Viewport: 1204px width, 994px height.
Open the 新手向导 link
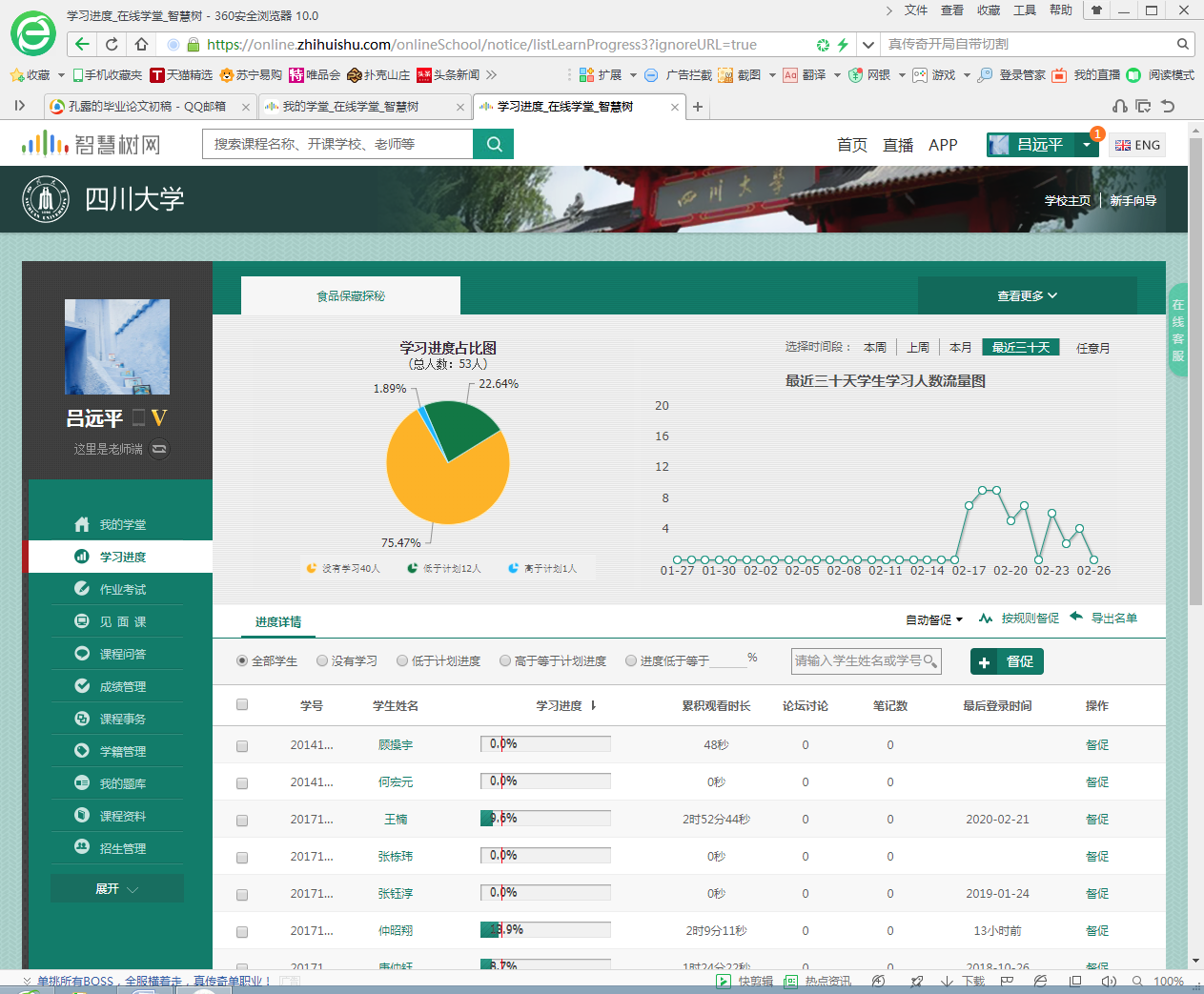click(x=1133, y=200)
